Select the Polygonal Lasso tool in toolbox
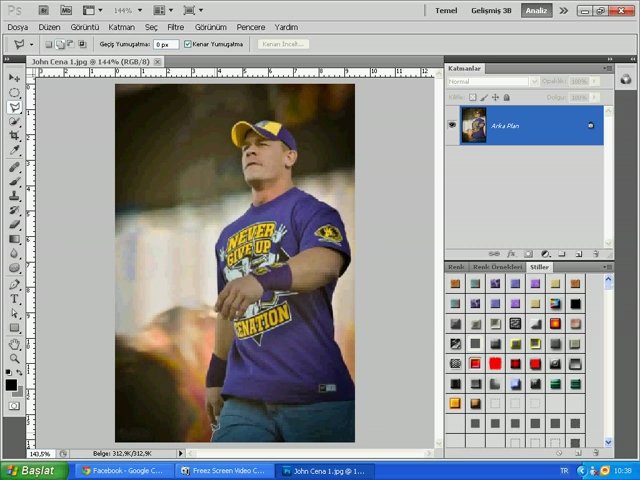The width and height of the screenshot is (640, 480). tap(14, 107)
